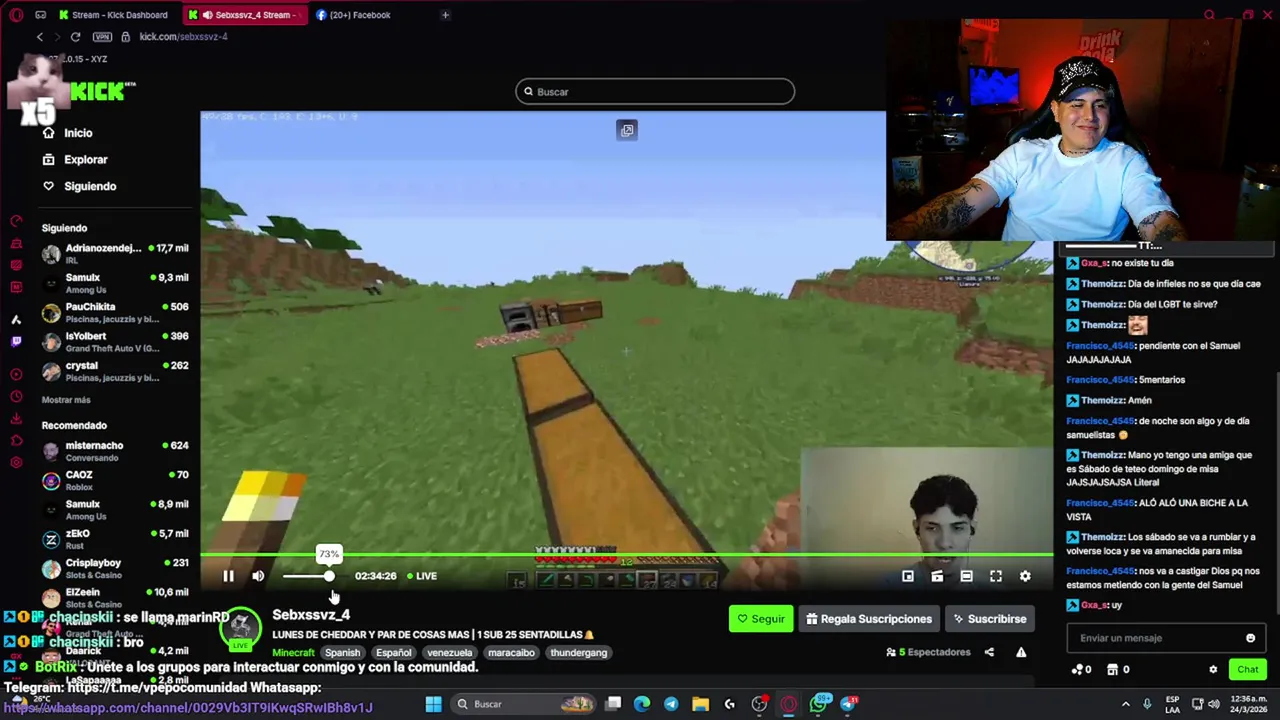
Task: Open CAOZ recommended channel
Action: tap(115, 481)
